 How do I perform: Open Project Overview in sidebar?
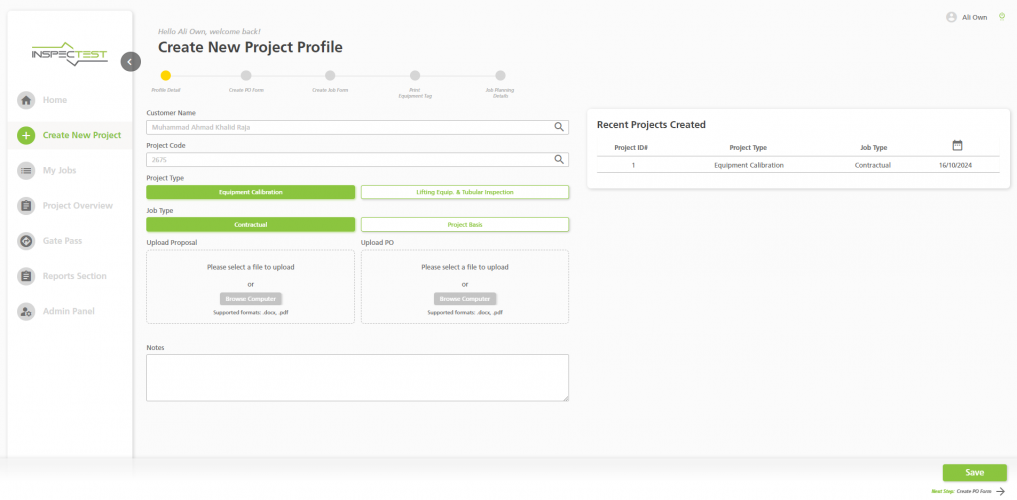pyautogui.click(x=77, y=206)
